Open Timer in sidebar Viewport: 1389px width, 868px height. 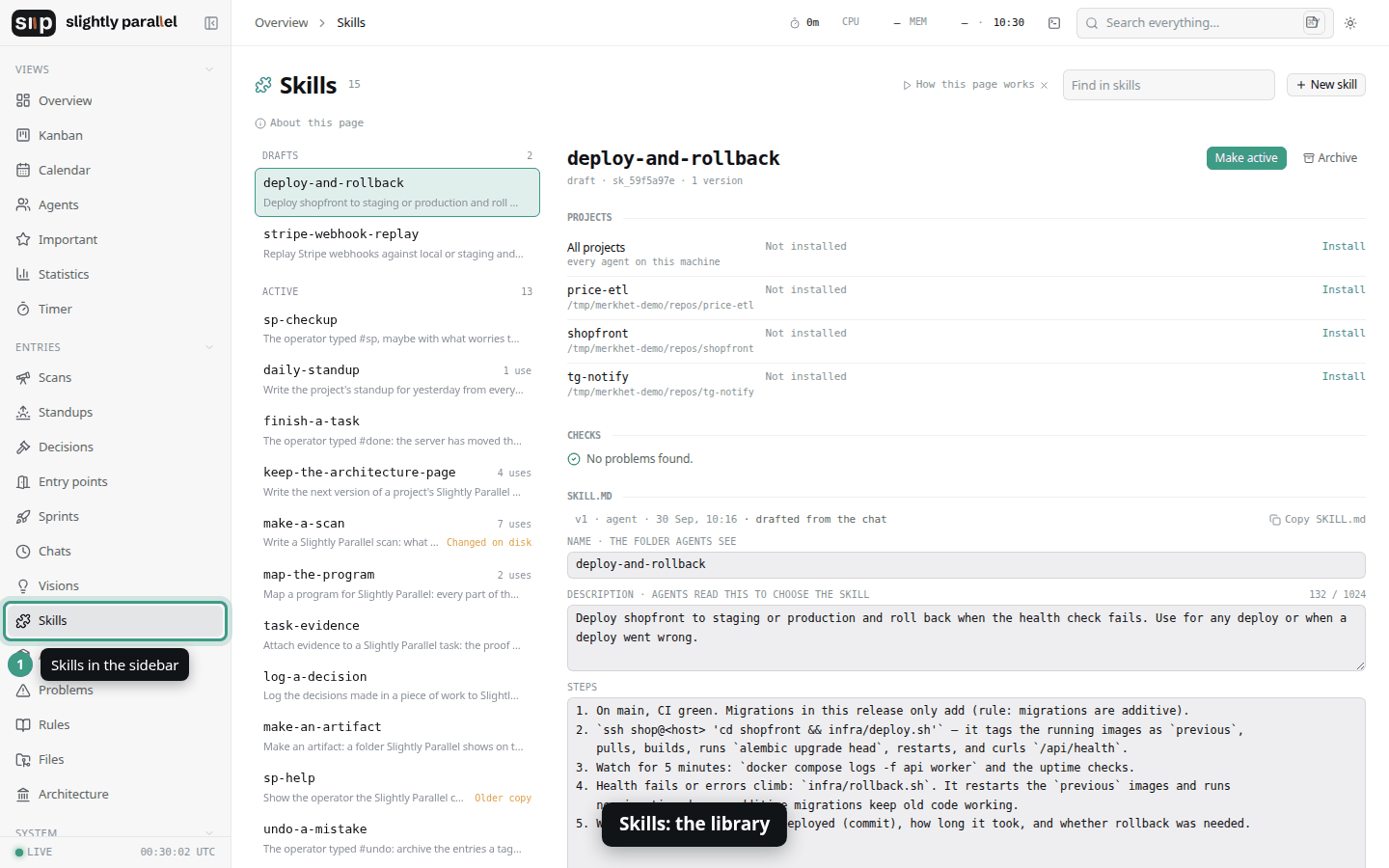pos(116,309)
